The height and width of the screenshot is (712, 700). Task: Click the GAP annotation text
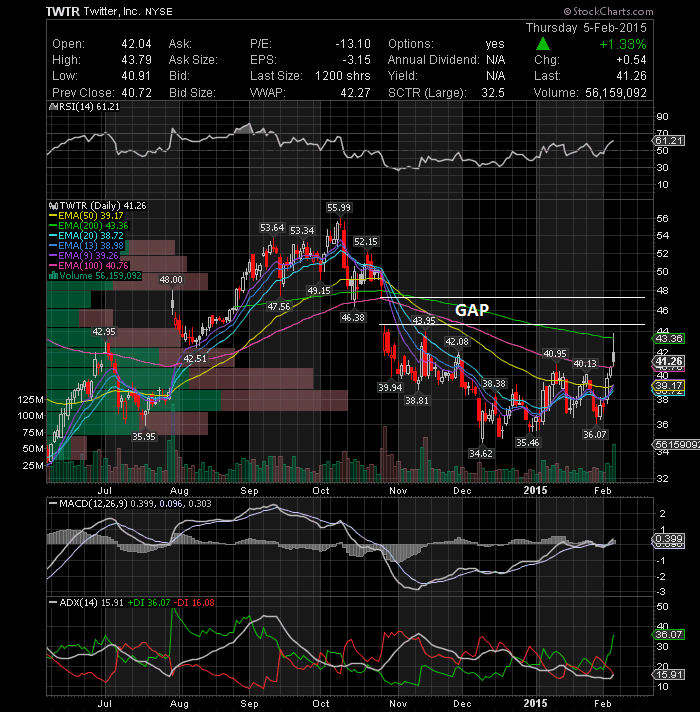[x=472, y=310]
